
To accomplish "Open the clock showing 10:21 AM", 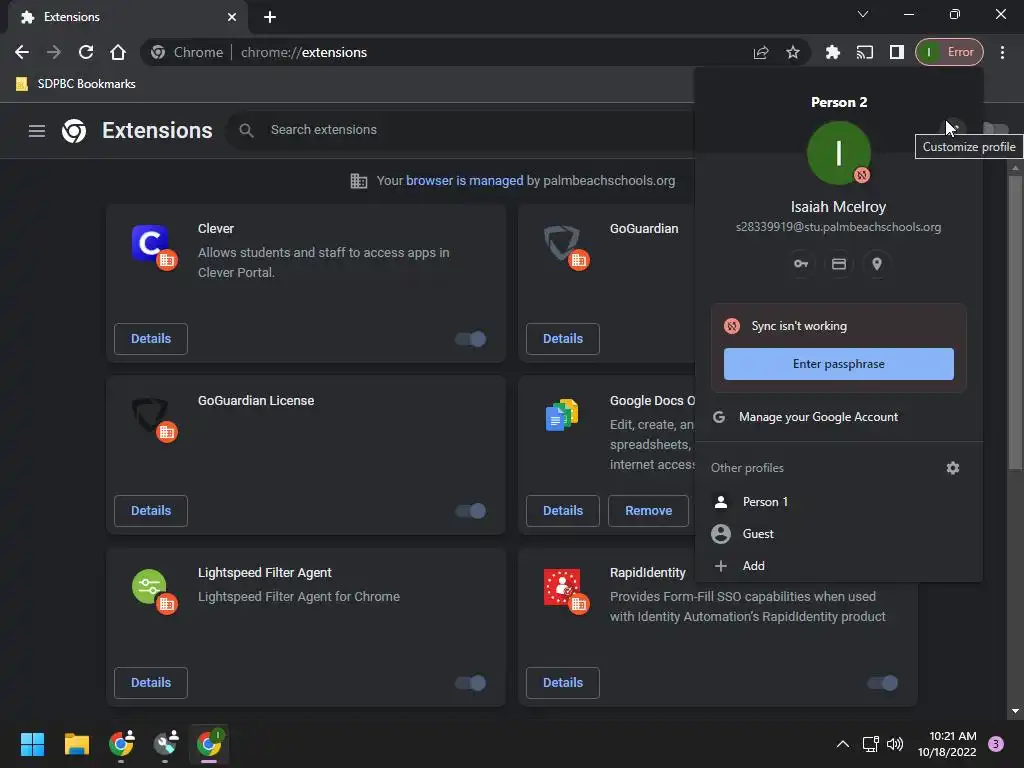I will tap(946, 744).
